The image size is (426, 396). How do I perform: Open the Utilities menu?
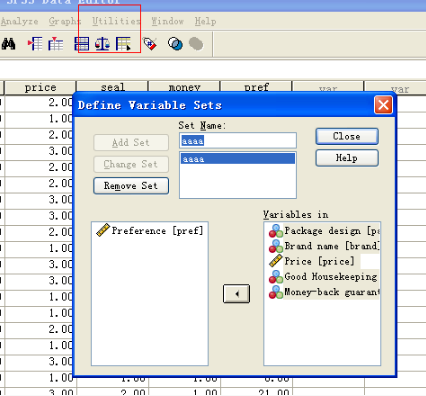(x=116, y=21)
